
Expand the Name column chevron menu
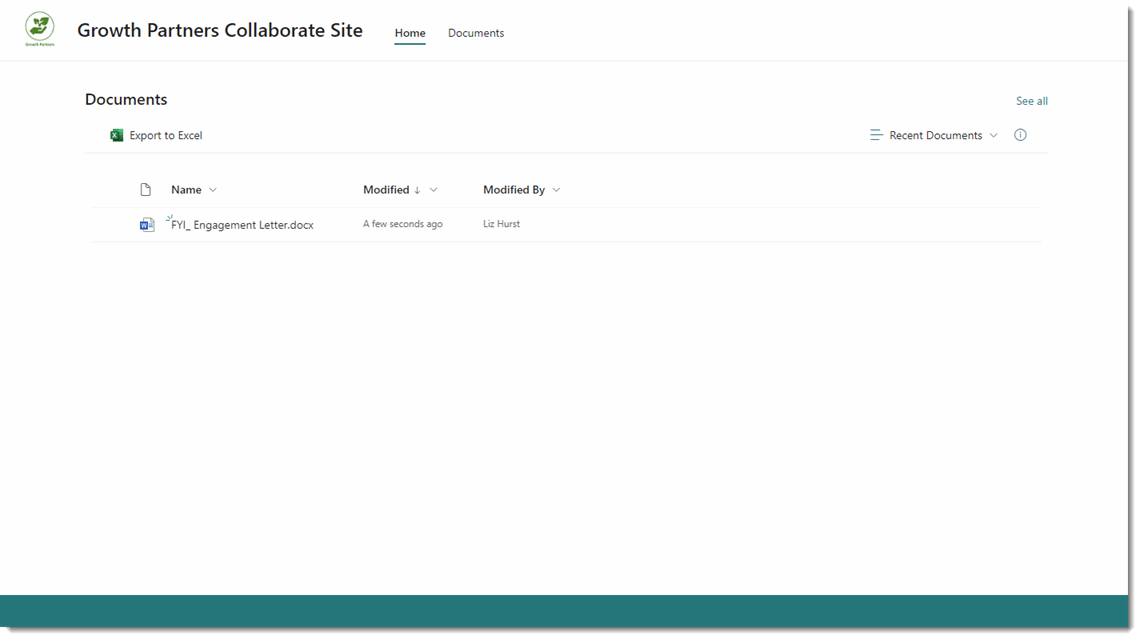coord(213,190)
